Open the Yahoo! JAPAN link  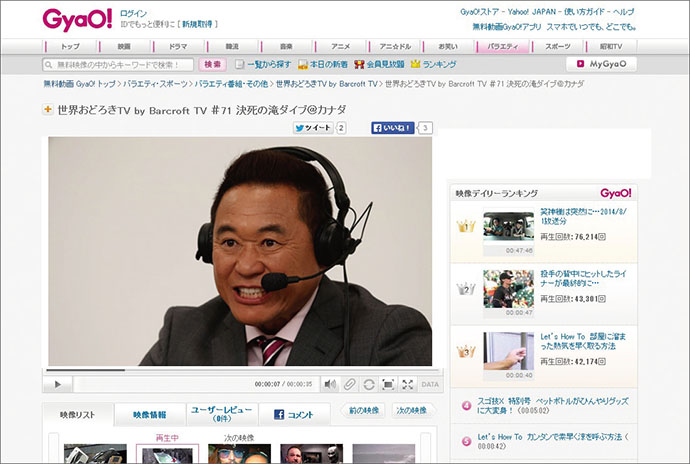[532, 12]
